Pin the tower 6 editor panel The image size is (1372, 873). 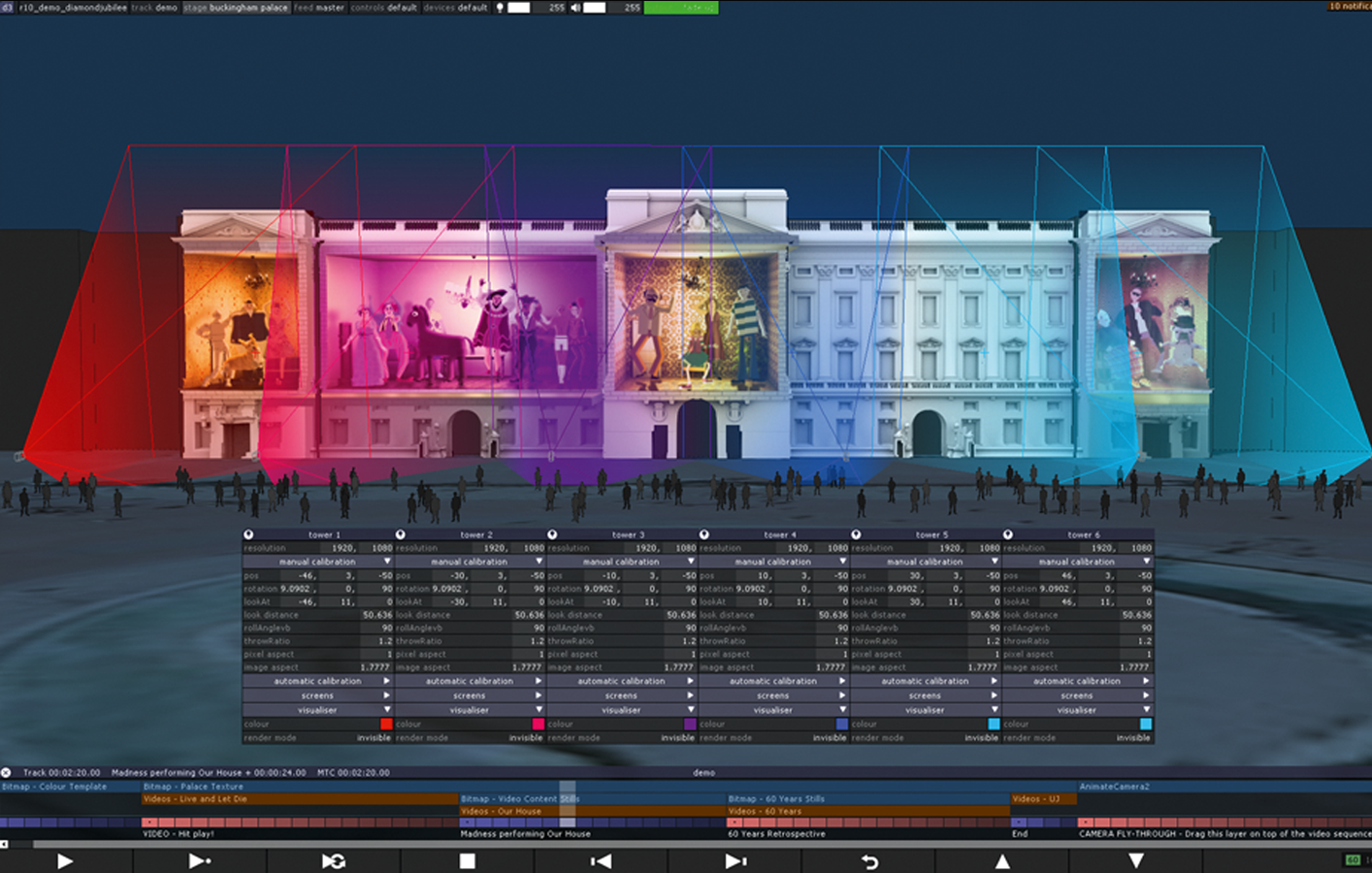point(1007,534)
